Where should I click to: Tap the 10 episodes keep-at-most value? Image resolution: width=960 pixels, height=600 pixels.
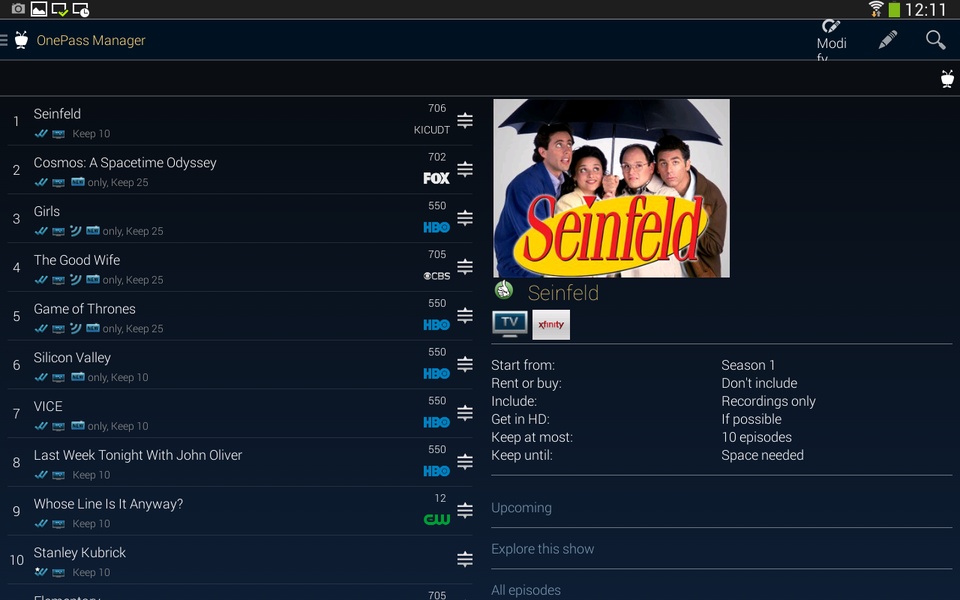tap(757, 437)
